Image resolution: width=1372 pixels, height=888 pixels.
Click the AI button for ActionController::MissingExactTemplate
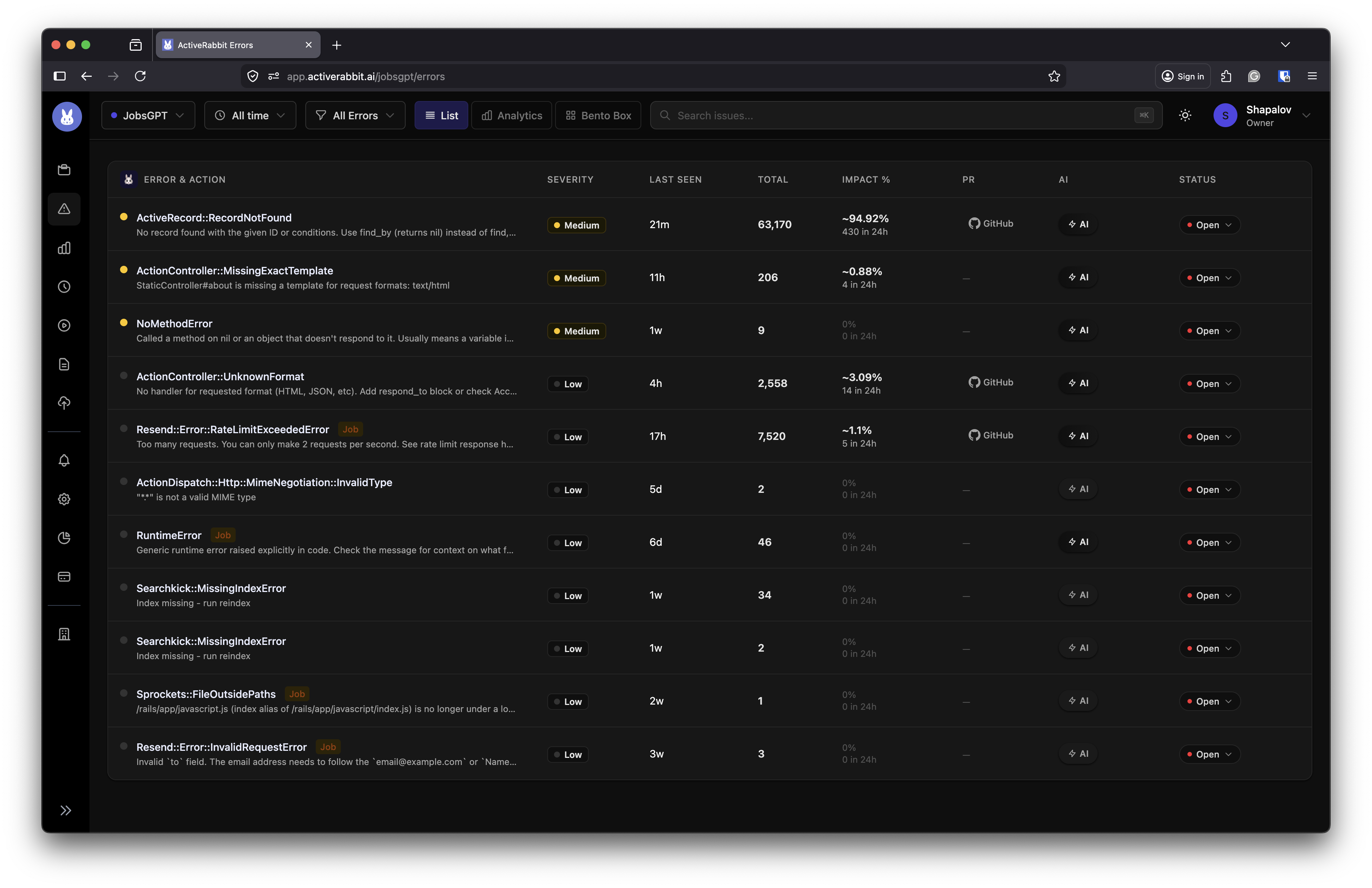pyautogui.click(x=1078, y=278)
